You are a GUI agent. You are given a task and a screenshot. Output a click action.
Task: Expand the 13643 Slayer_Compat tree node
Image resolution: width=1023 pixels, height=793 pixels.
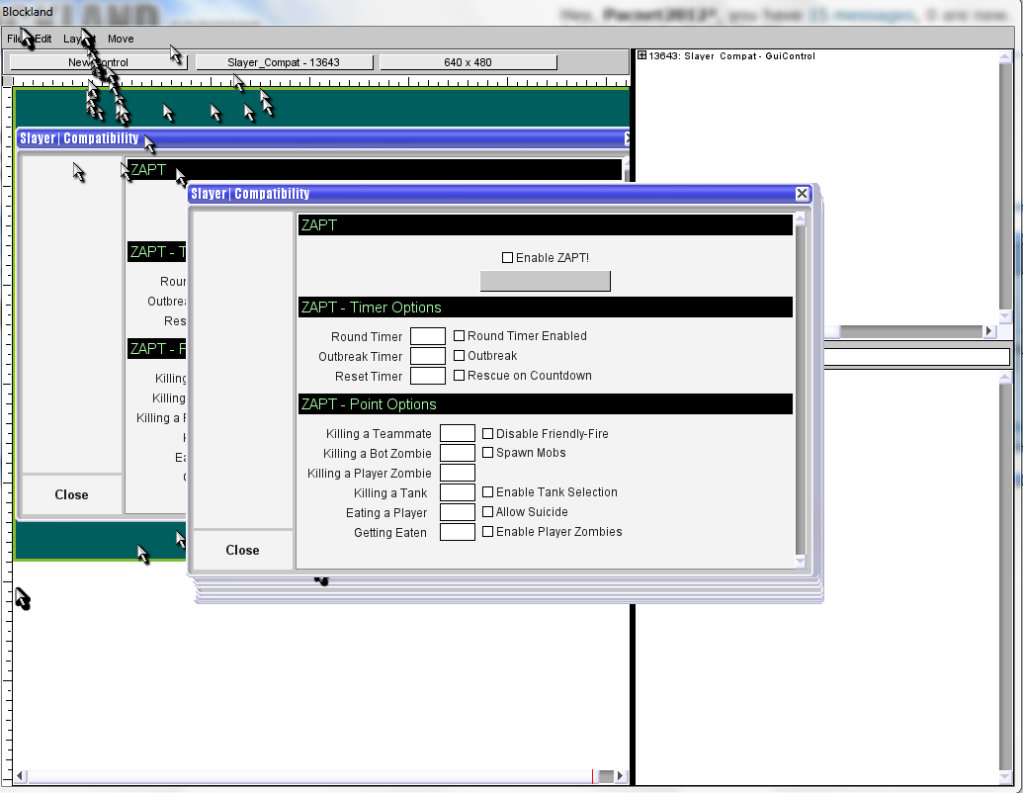[641, 56]
